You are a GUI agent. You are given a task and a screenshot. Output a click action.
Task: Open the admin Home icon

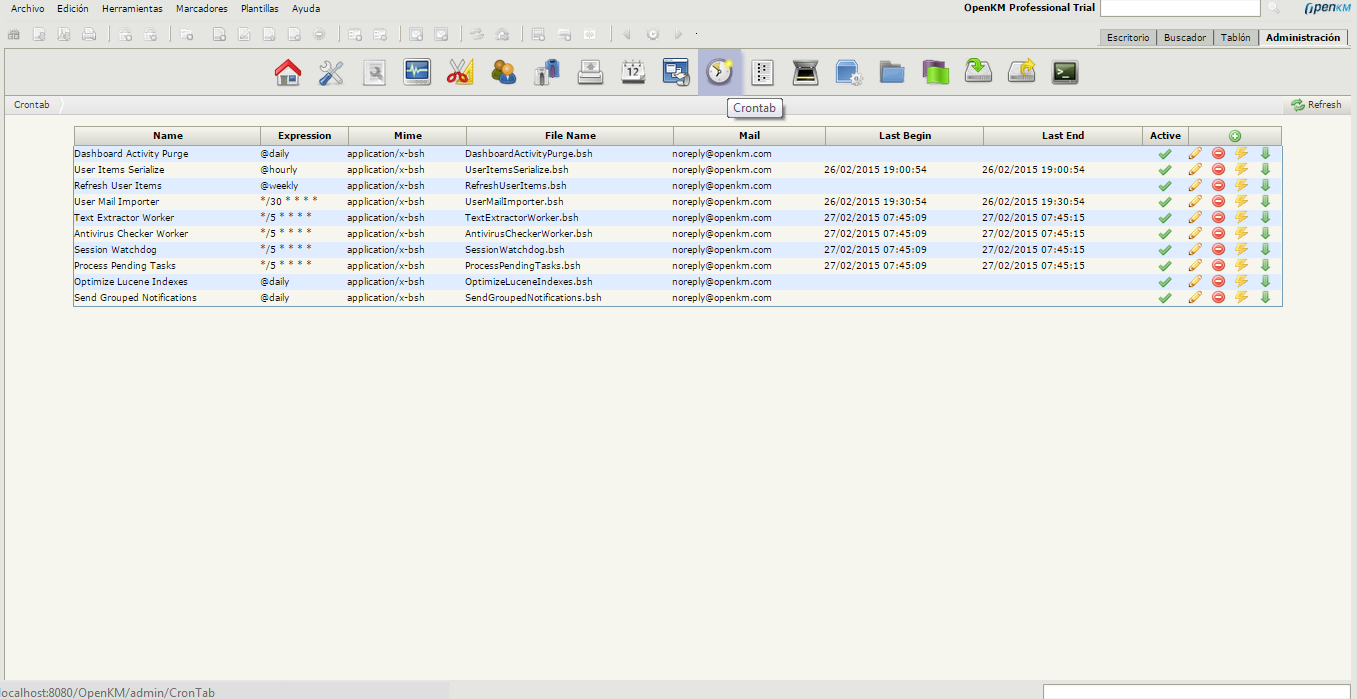pos(288,73)
